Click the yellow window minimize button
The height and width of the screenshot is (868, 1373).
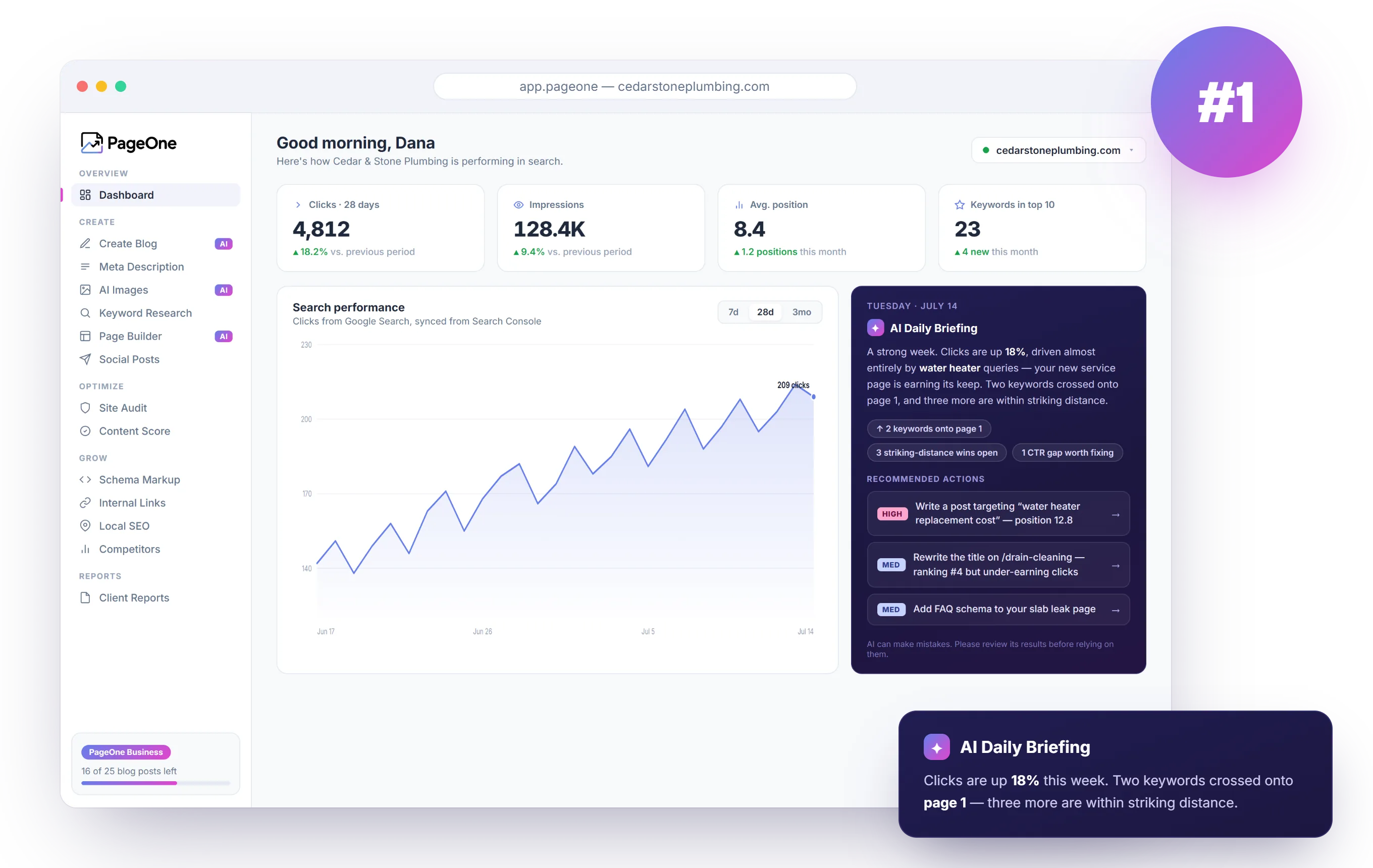tap(101, 86)
